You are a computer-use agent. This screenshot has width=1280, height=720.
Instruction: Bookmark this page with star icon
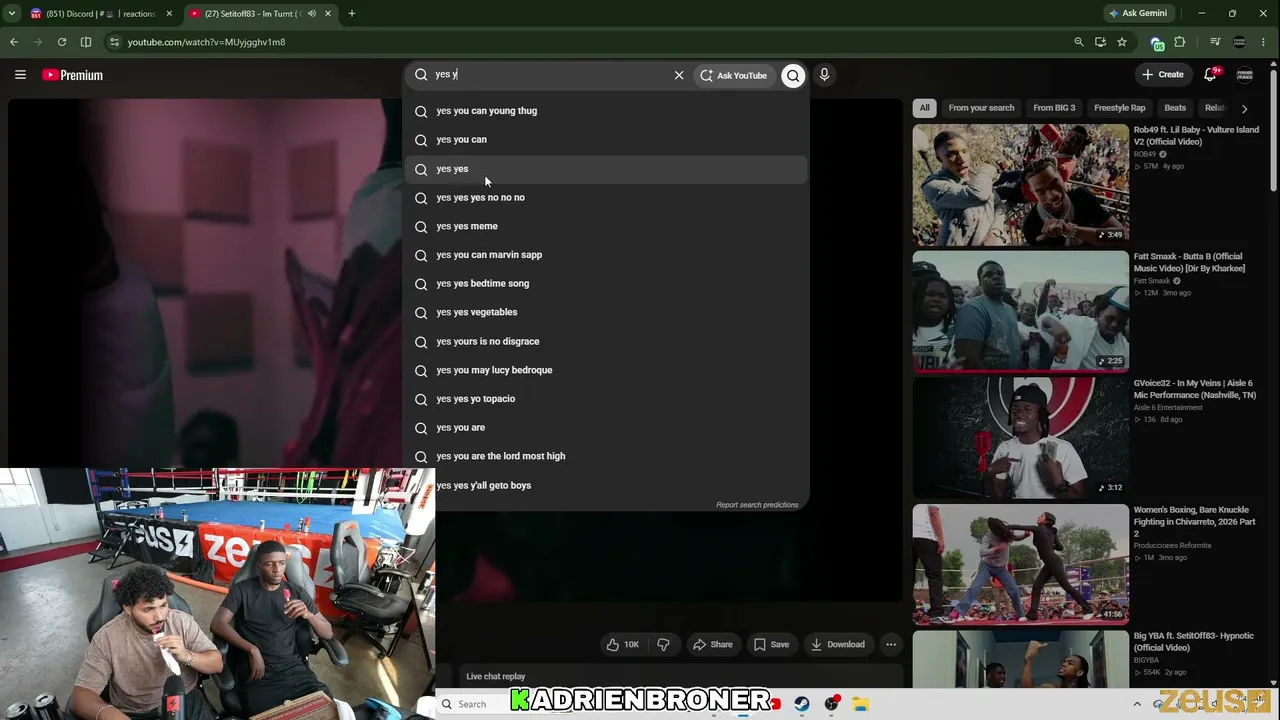click(1122, 42)
